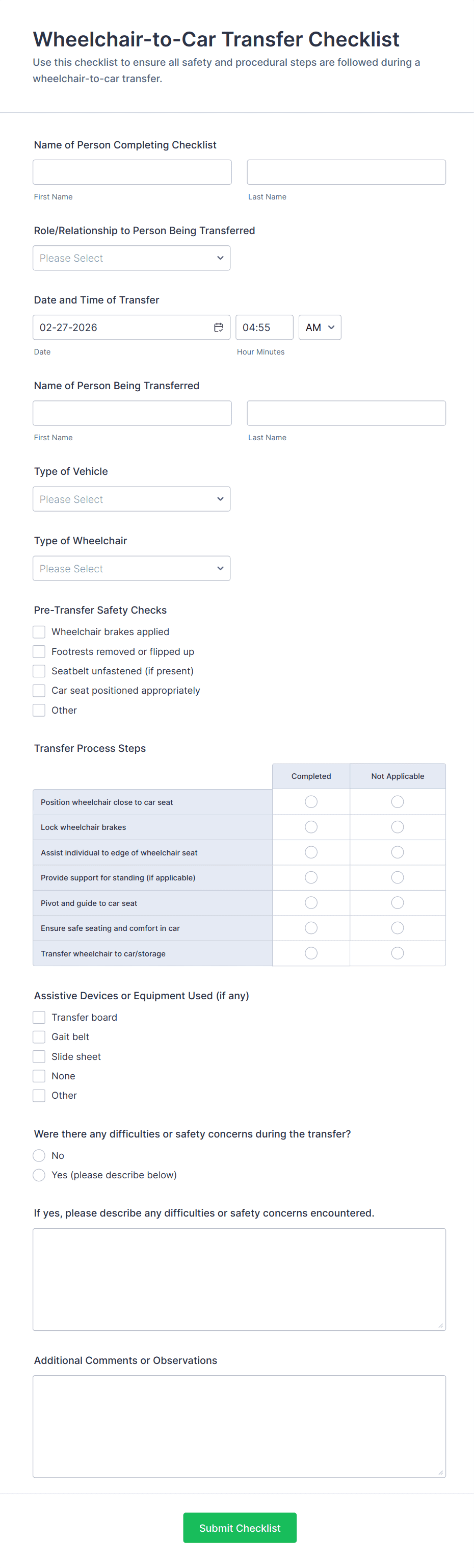The image size is (474, 1568).
Task: Focus the Additional Comments text area
Action: point(239,1426)
